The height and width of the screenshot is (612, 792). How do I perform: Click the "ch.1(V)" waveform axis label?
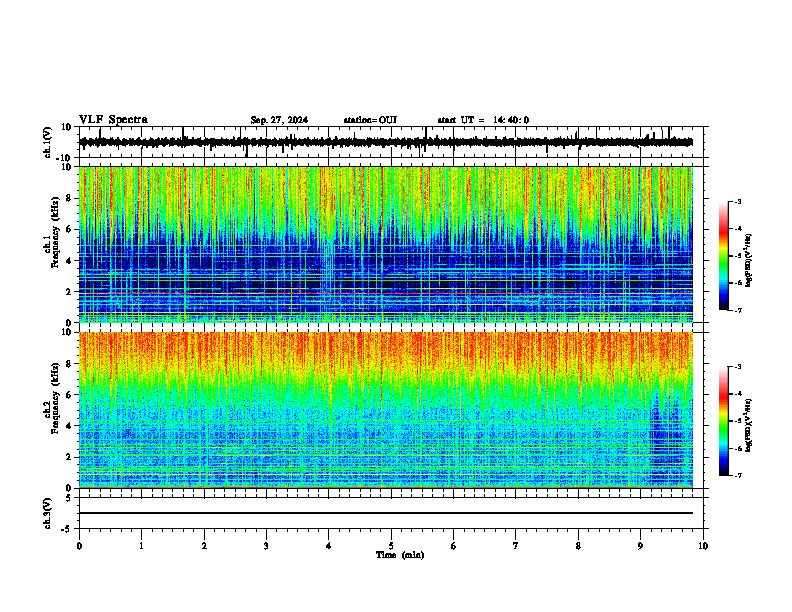[48, 142]
